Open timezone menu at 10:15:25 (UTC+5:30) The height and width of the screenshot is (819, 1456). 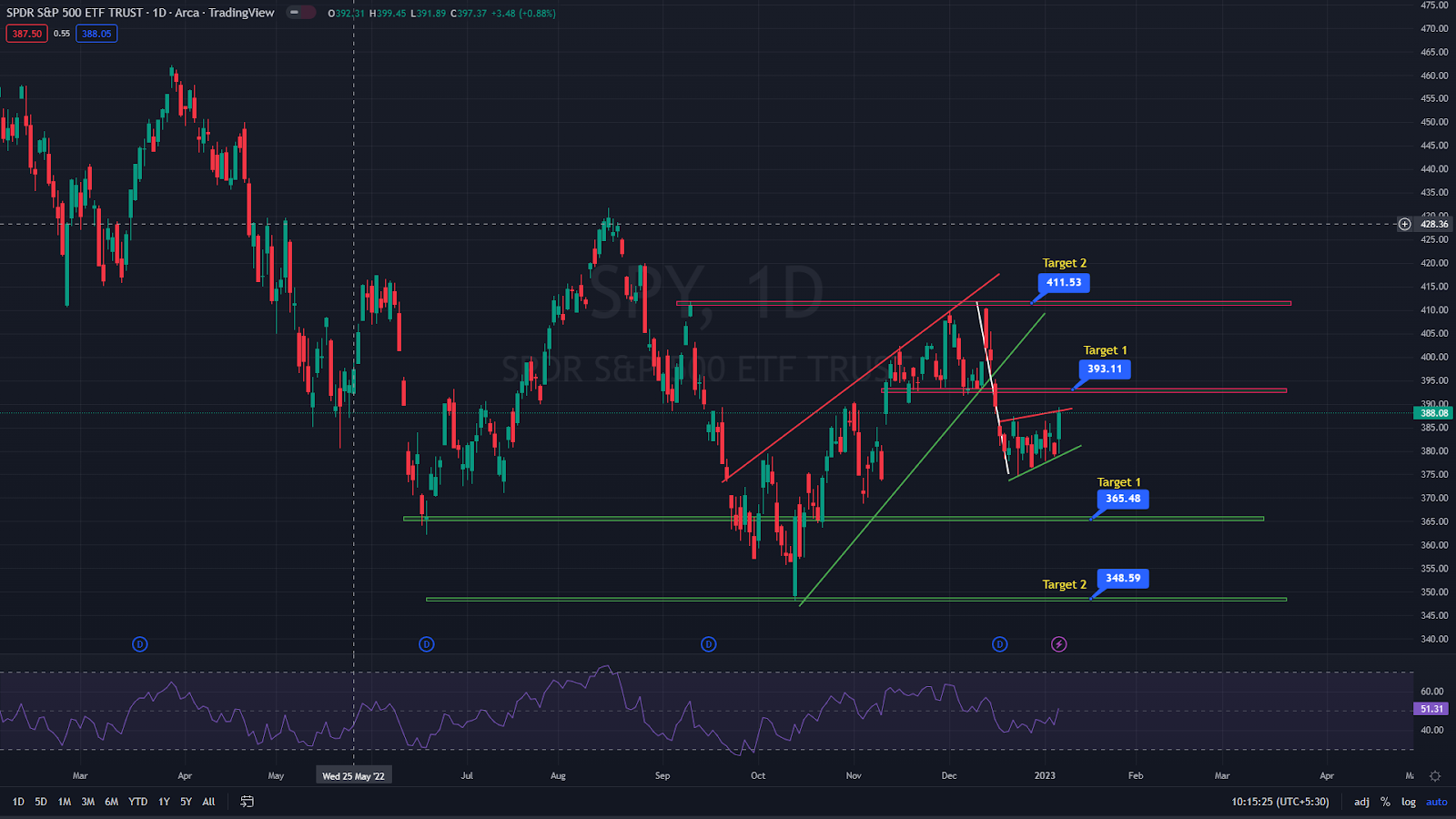[1280, 802]
